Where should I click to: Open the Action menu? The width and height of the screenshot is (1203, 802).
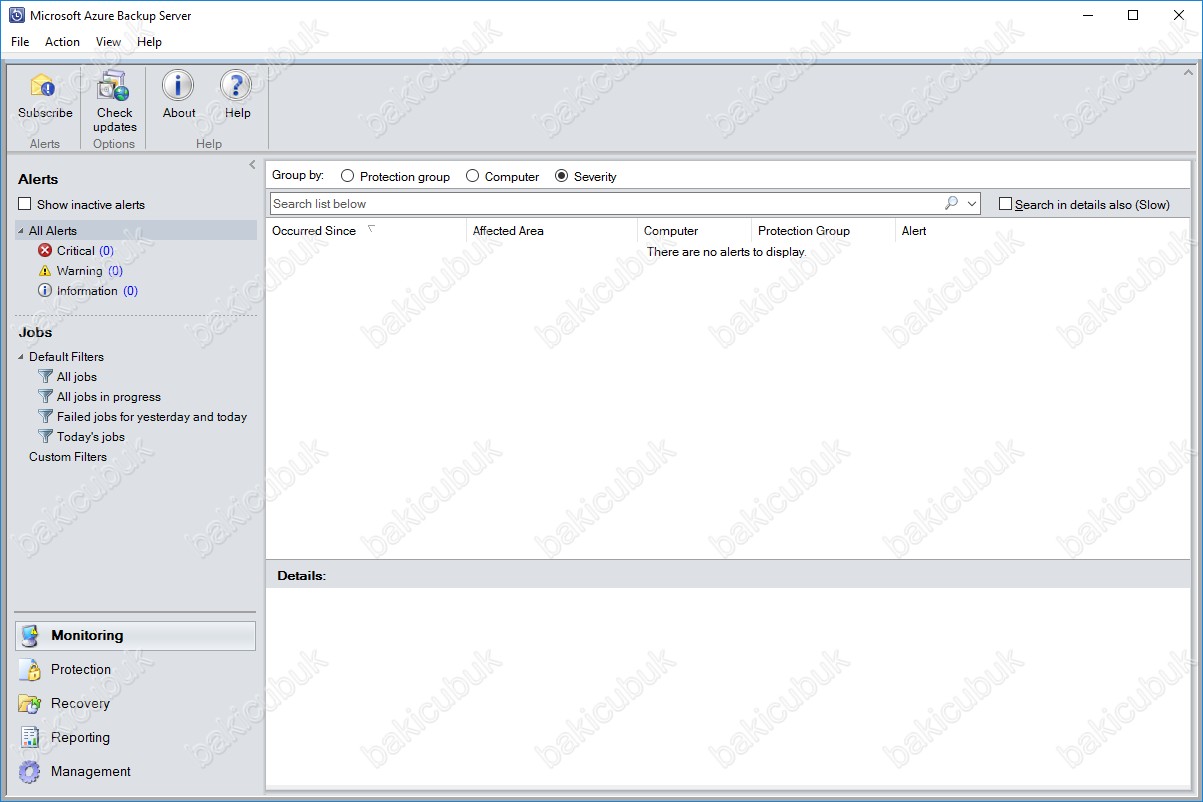pyautogui.click(x=62, y=42)
